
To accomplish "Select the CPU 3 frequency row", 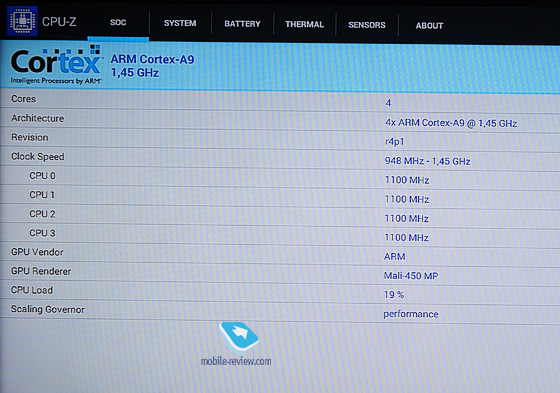I will (x=280, y=235).
